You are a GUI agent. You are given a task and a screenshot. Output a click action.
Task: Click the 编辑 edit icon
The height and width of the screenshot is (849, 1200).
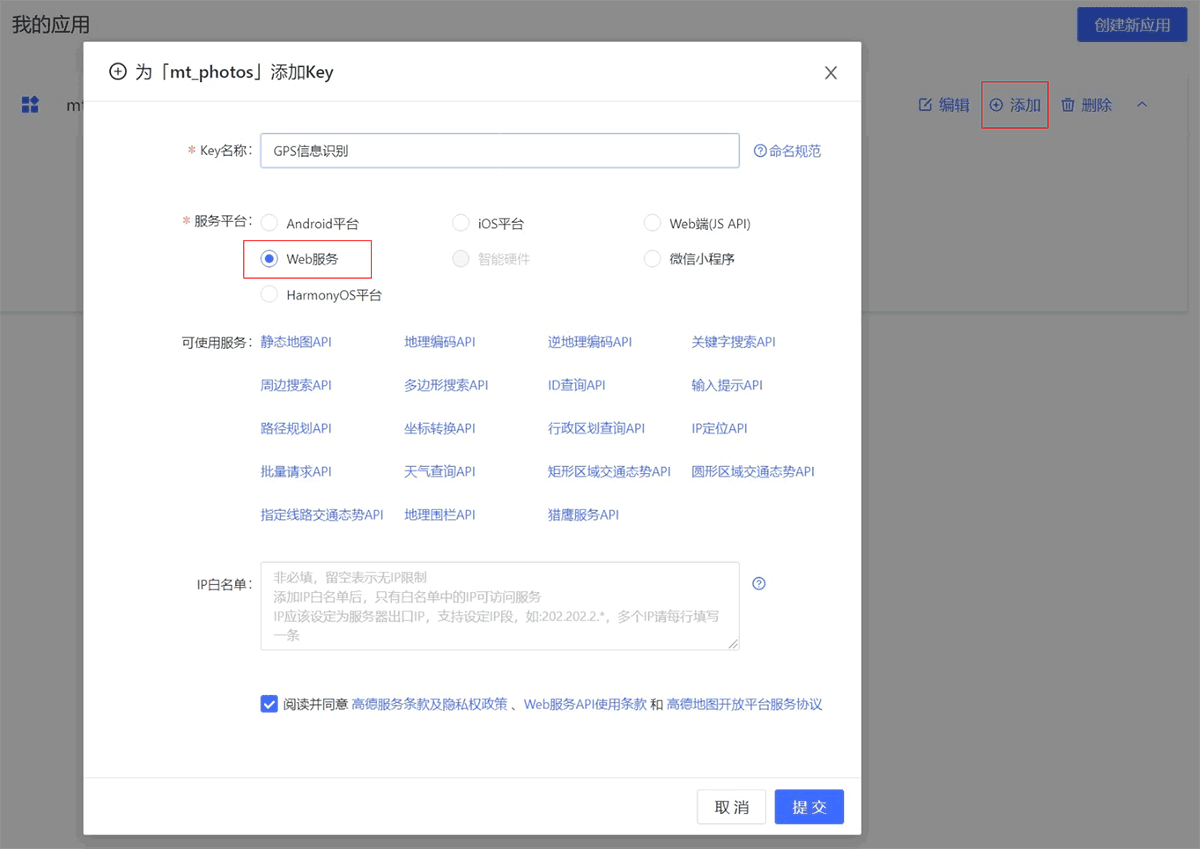coord(925,105)
